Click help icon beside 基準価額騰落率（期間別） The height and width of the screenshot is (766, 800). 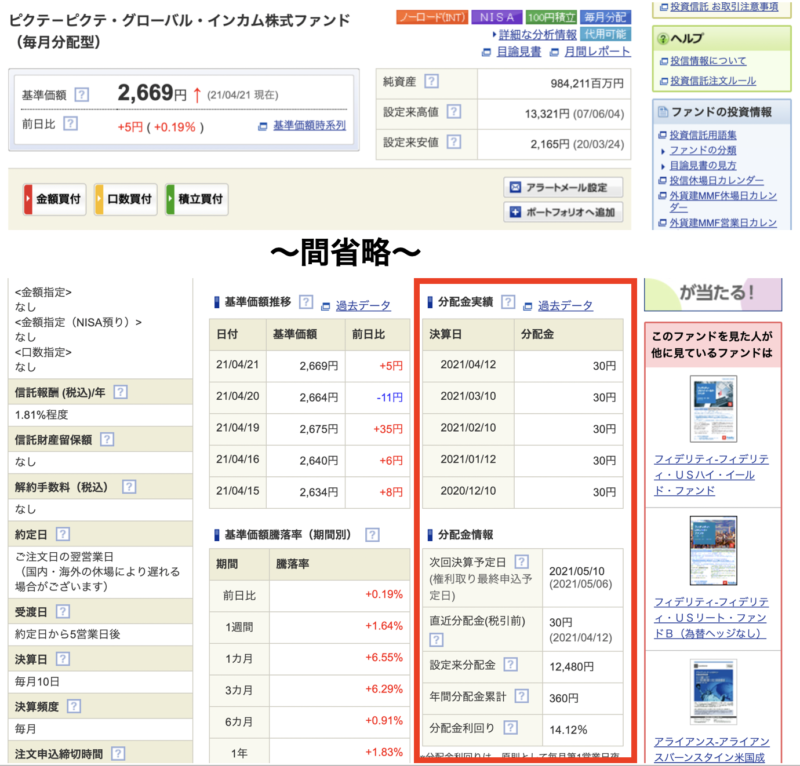click(372, 534)
